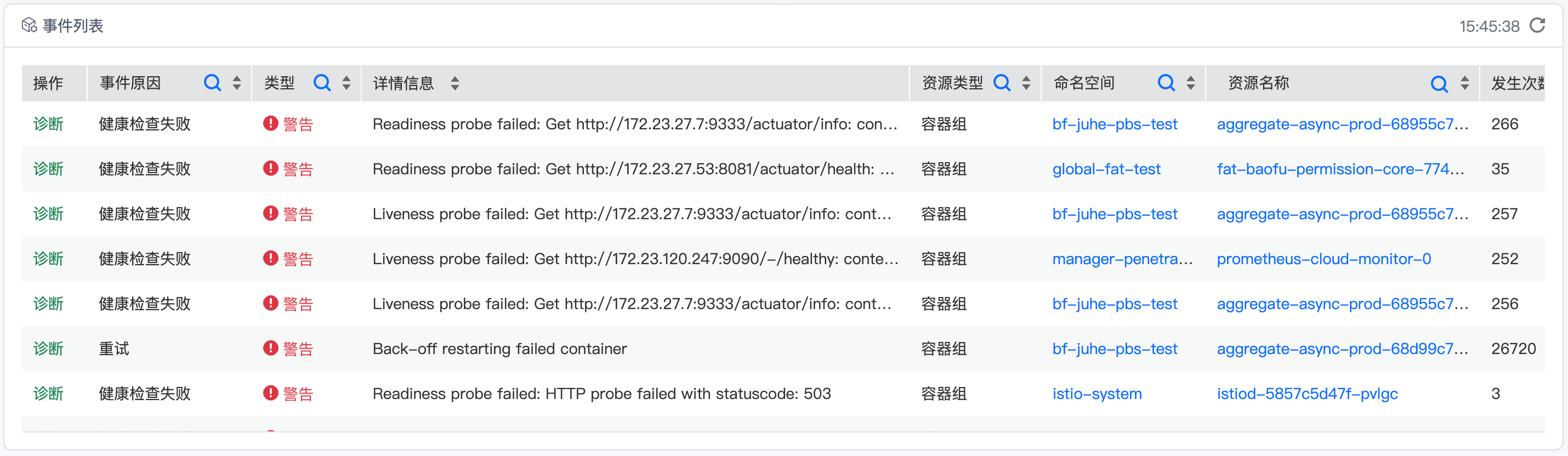Click 诊断 for the Back-off restarting row
1568x456 pixels.
click(48, 349)
